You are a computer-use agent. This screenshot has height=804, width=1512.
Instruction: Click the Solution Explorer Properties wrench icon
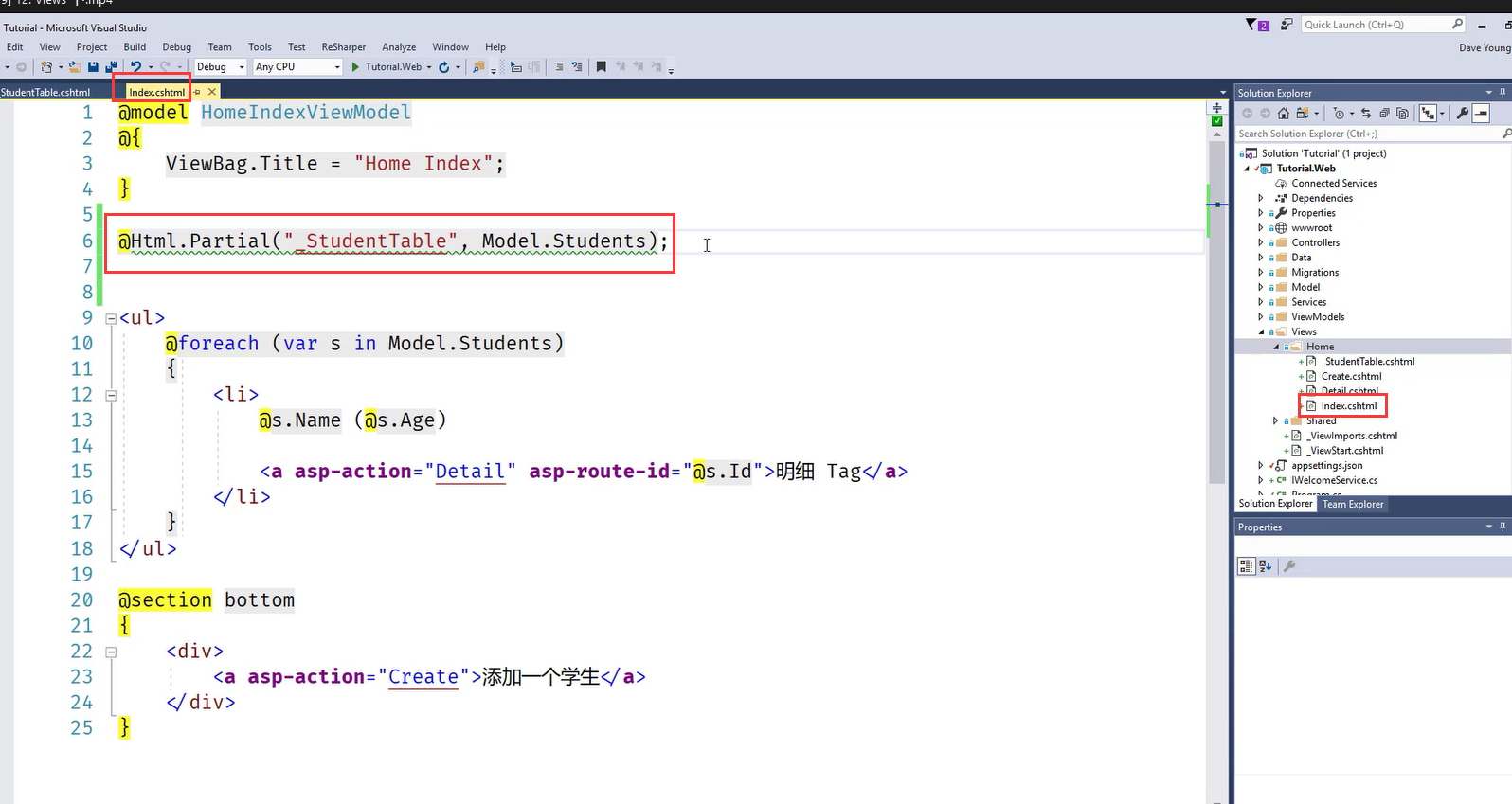[x=1463, y=113]
